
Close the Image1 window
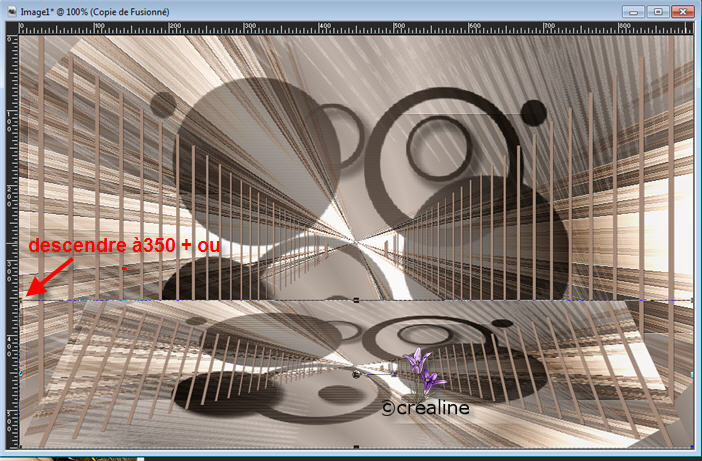[x=682, y=12]
